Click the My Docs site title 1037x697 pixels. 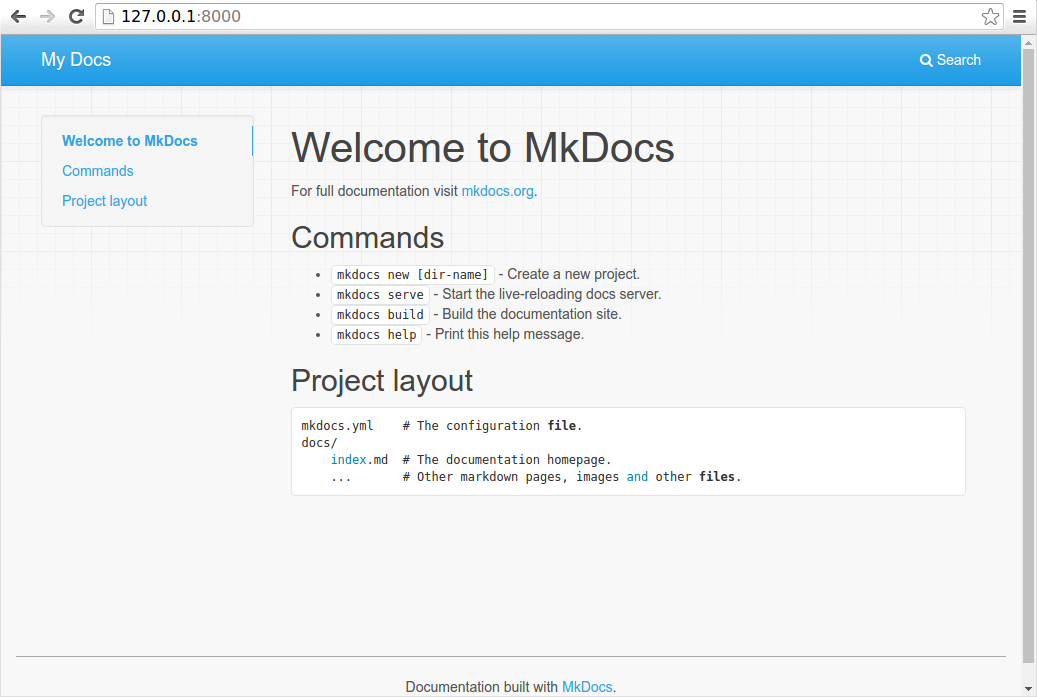coord(75,60)
